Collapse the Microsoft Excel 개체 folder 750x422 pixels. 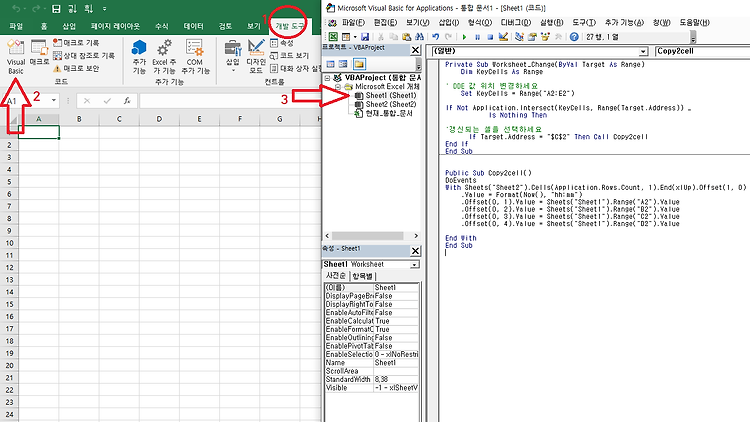pos(338,87)
